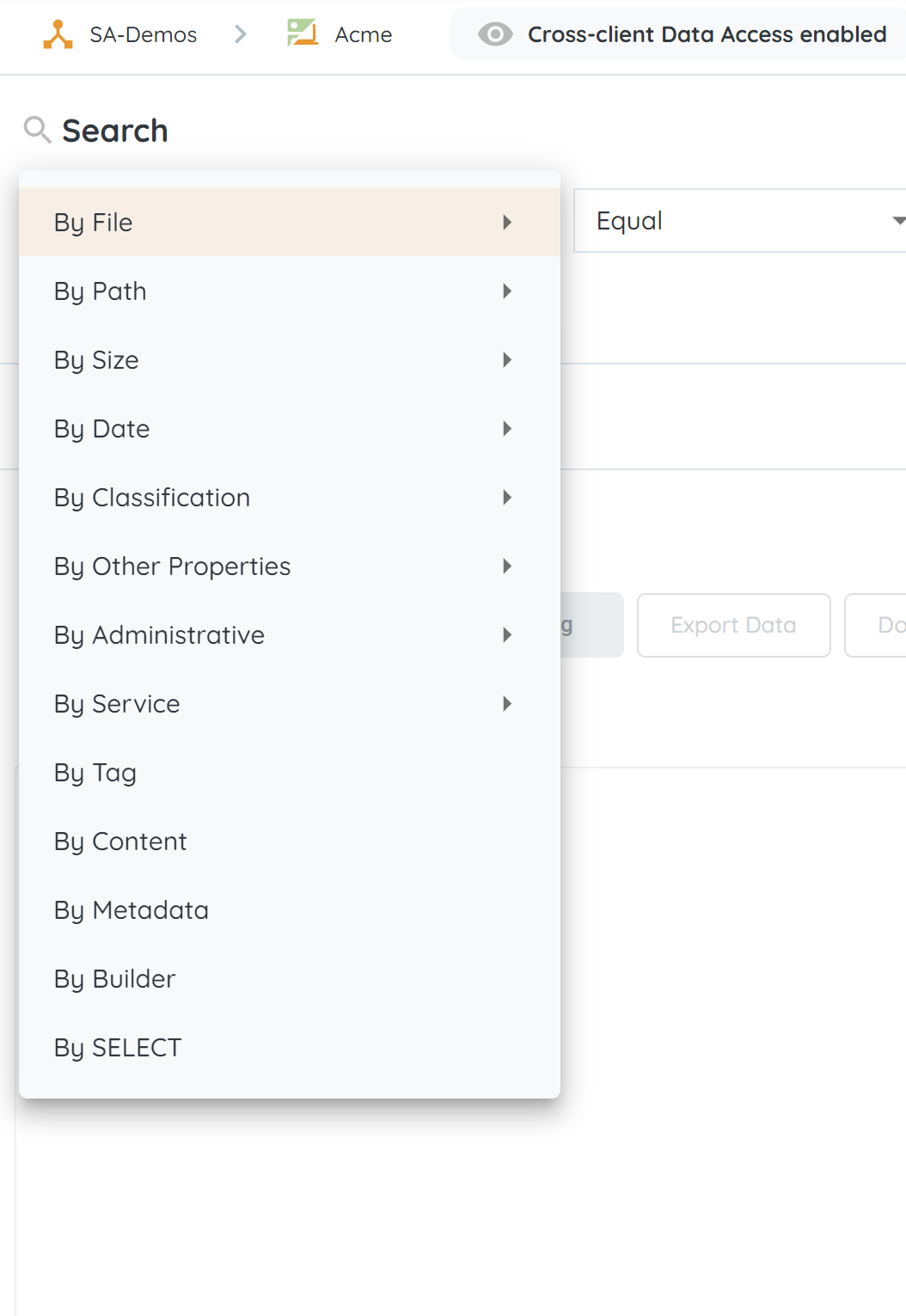Choose By Other Properties from the menu

pos(173,566)
